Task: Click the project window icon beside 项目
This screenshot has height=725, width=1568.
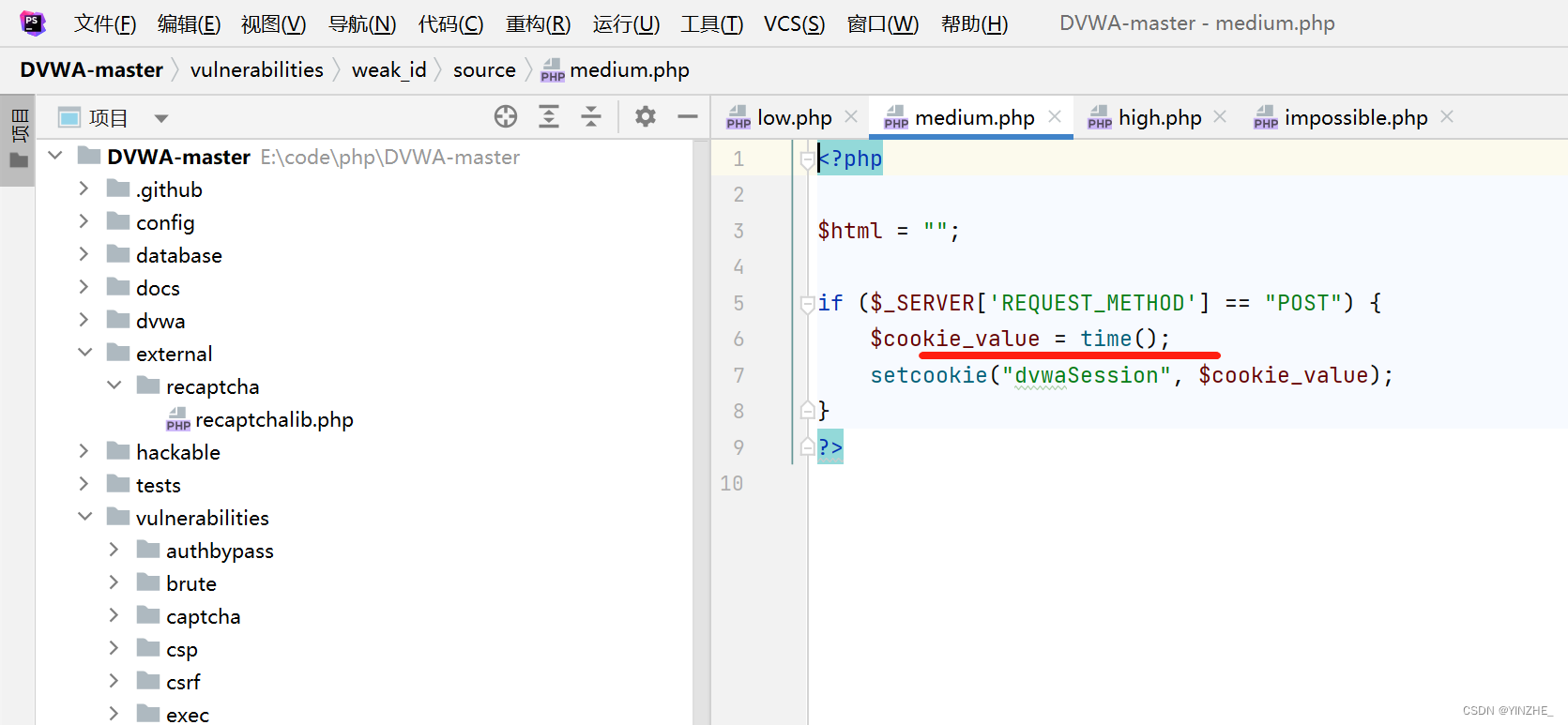Action: pos(69,118)
